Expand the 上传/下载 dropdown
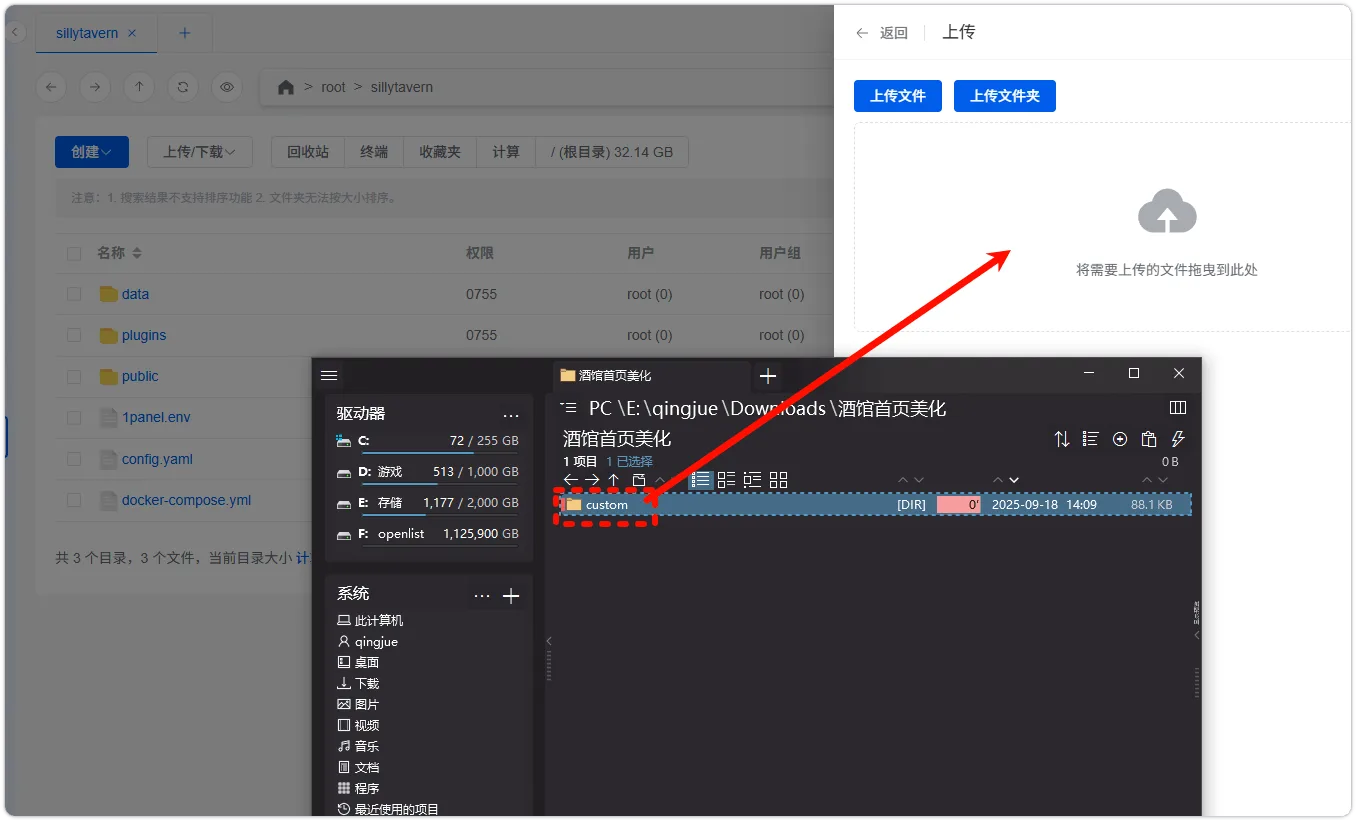Image resolution: width=1356 pixels, height=821 pixels. coord(199,151)
